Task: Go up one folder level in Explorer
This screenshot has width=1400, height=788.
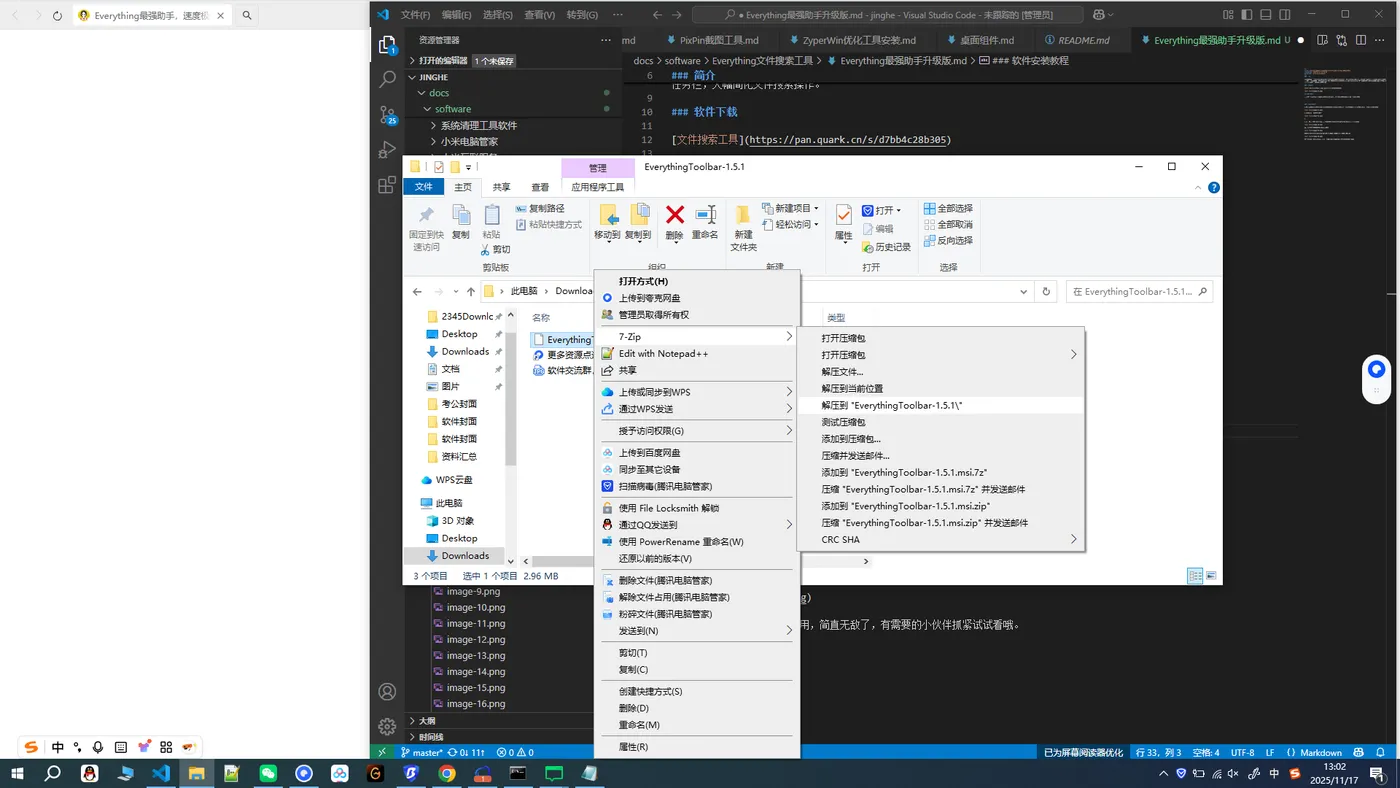Action: [x=471, y=292]
